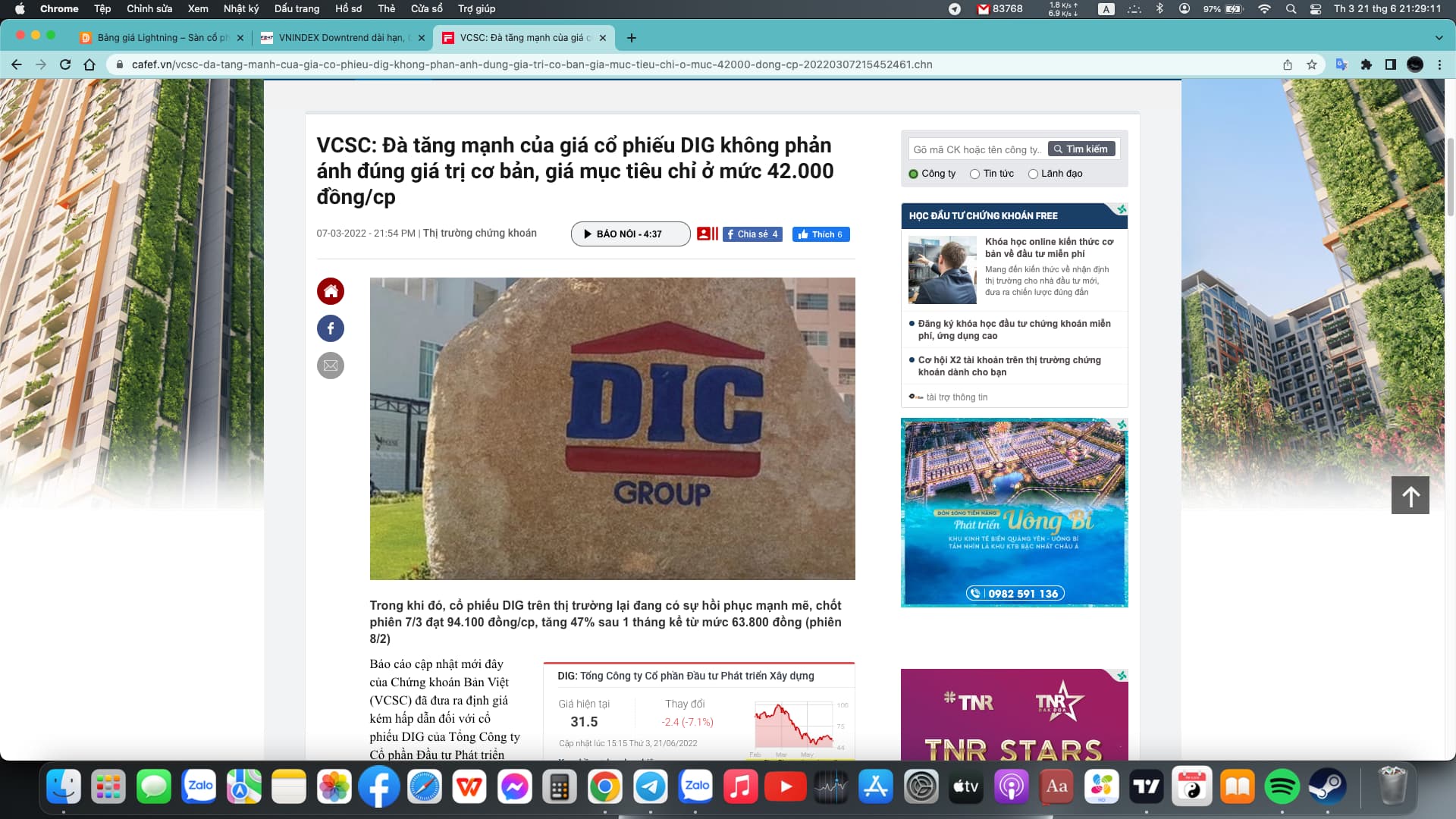Open the Chrome extensions puzzle icon
This screenshot has width=1456, height=819.
point(1367,64)
